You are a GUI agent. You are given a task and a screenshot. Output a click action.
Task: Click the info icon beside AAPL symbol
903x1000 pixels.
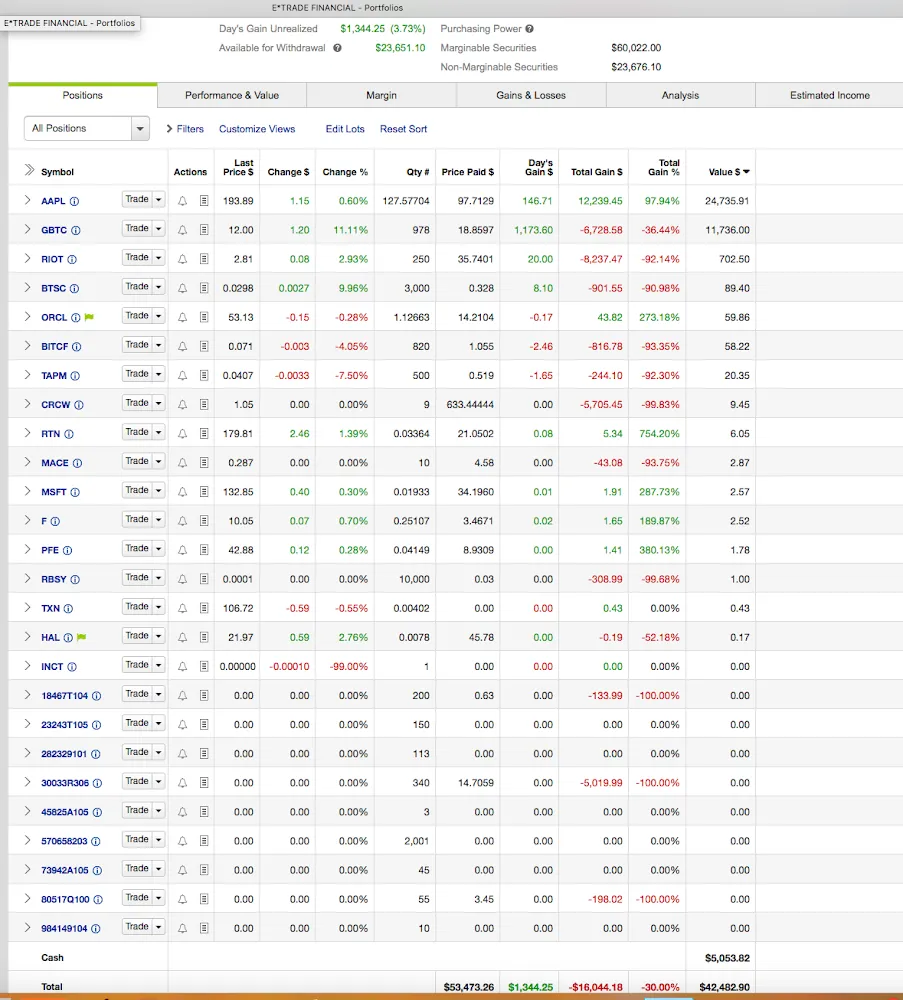(x=74, y=201)
